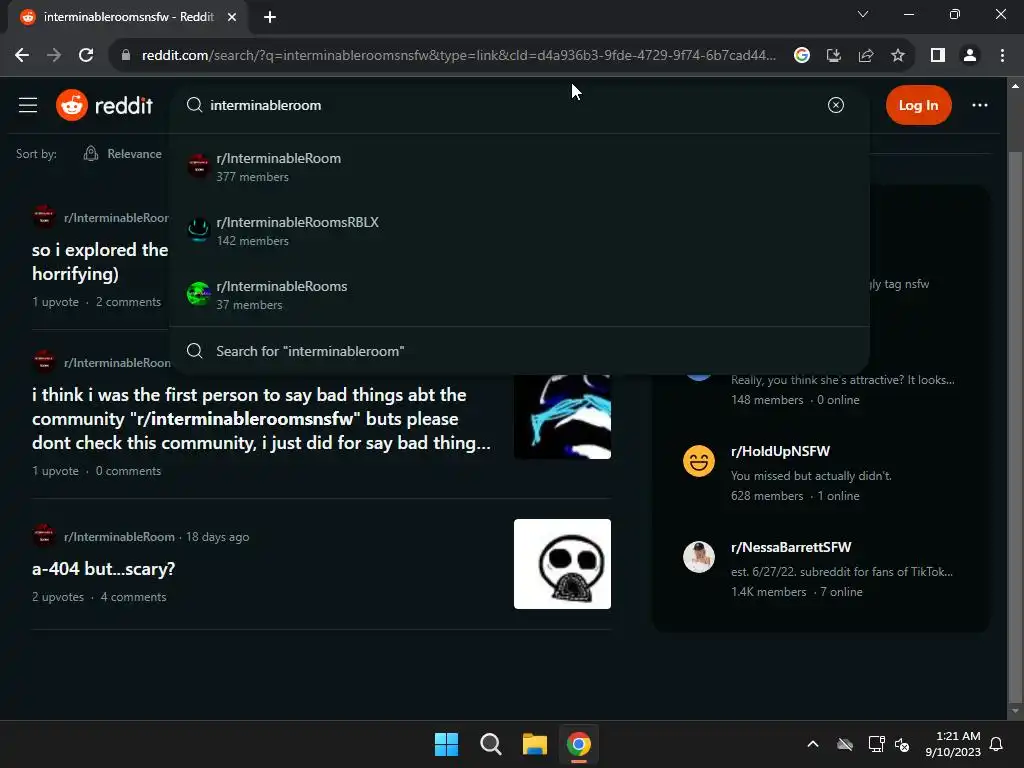This screenshot has width=1024, height=768.
Task: Show hidden system tray icons
Action: (812, 744)
